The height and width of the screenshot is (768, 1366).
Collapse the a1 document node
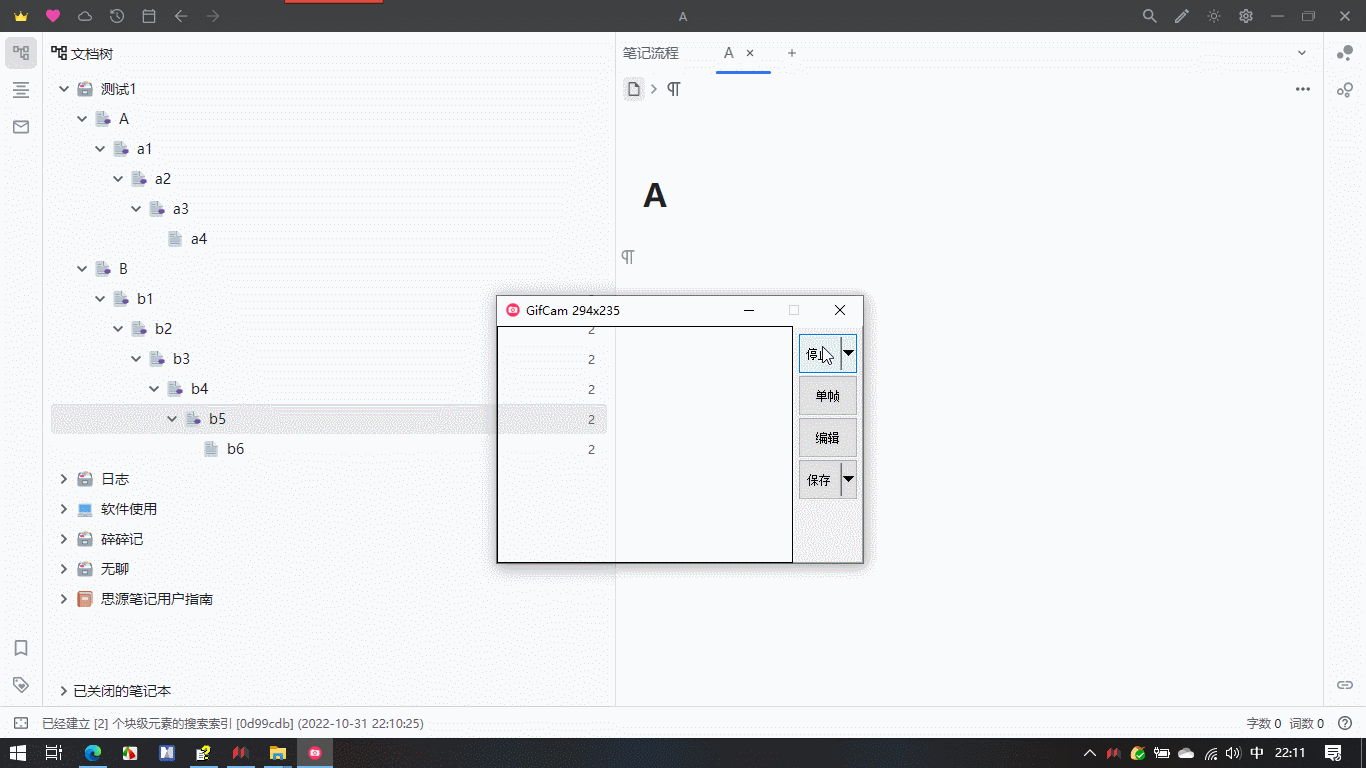100,149
